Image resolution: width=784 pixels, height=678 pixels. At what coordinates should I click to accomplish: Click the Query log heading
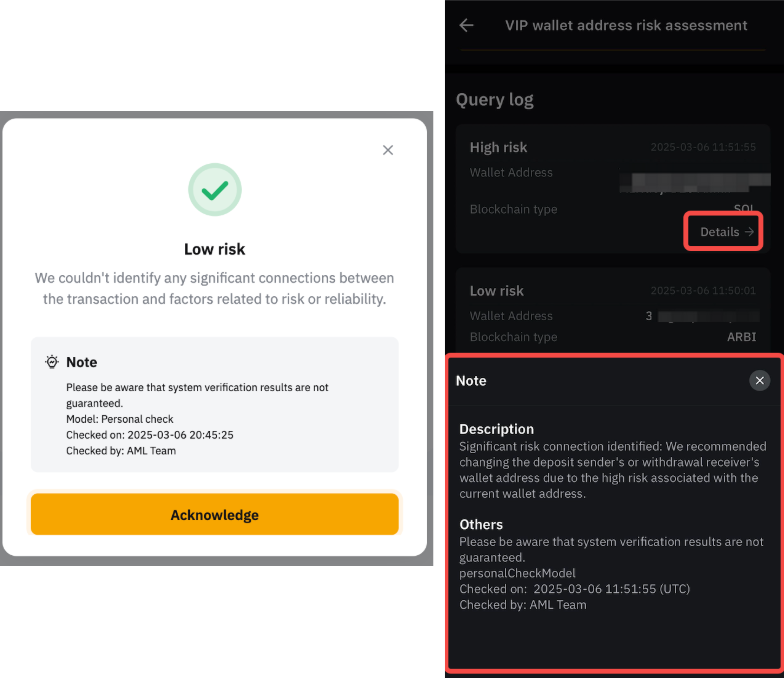click(495, 100)
